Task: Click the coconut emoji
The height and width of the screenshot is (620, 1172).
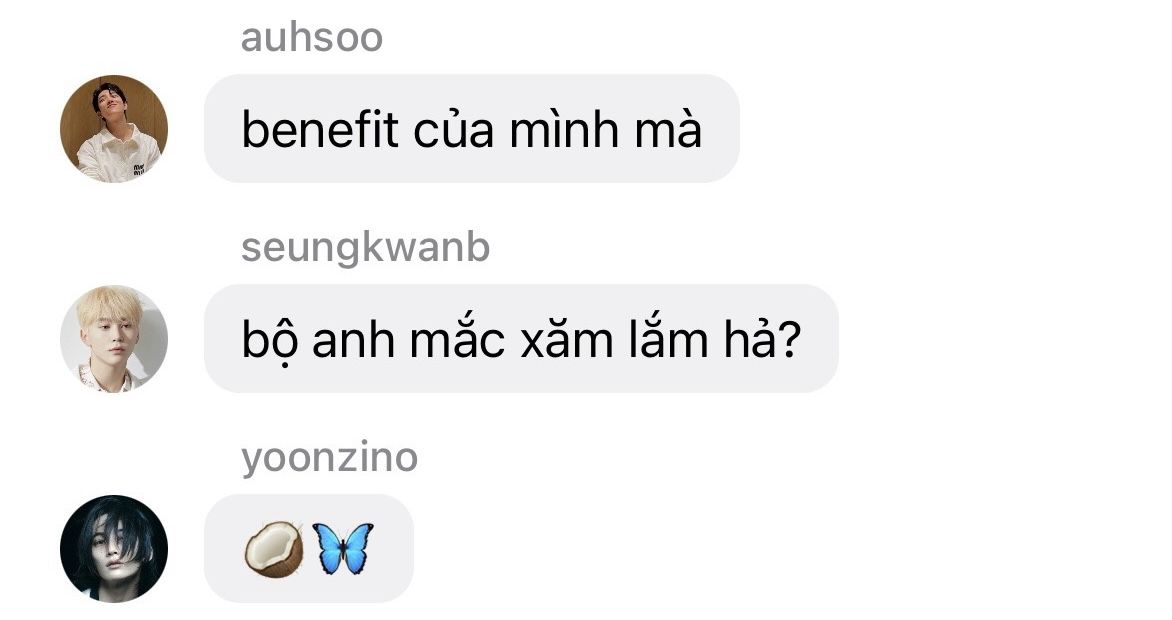Action: [x=274, y=548]
